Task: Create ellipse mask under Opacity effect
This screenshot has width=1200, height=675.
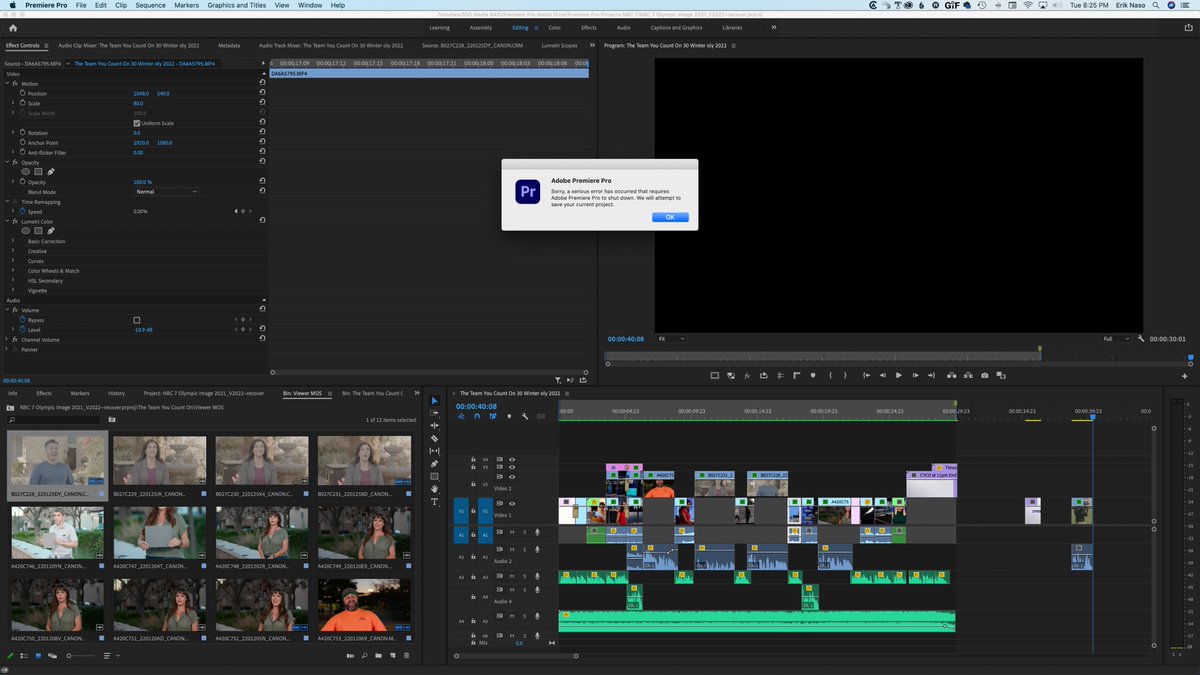Action: [x=26, y=172]
